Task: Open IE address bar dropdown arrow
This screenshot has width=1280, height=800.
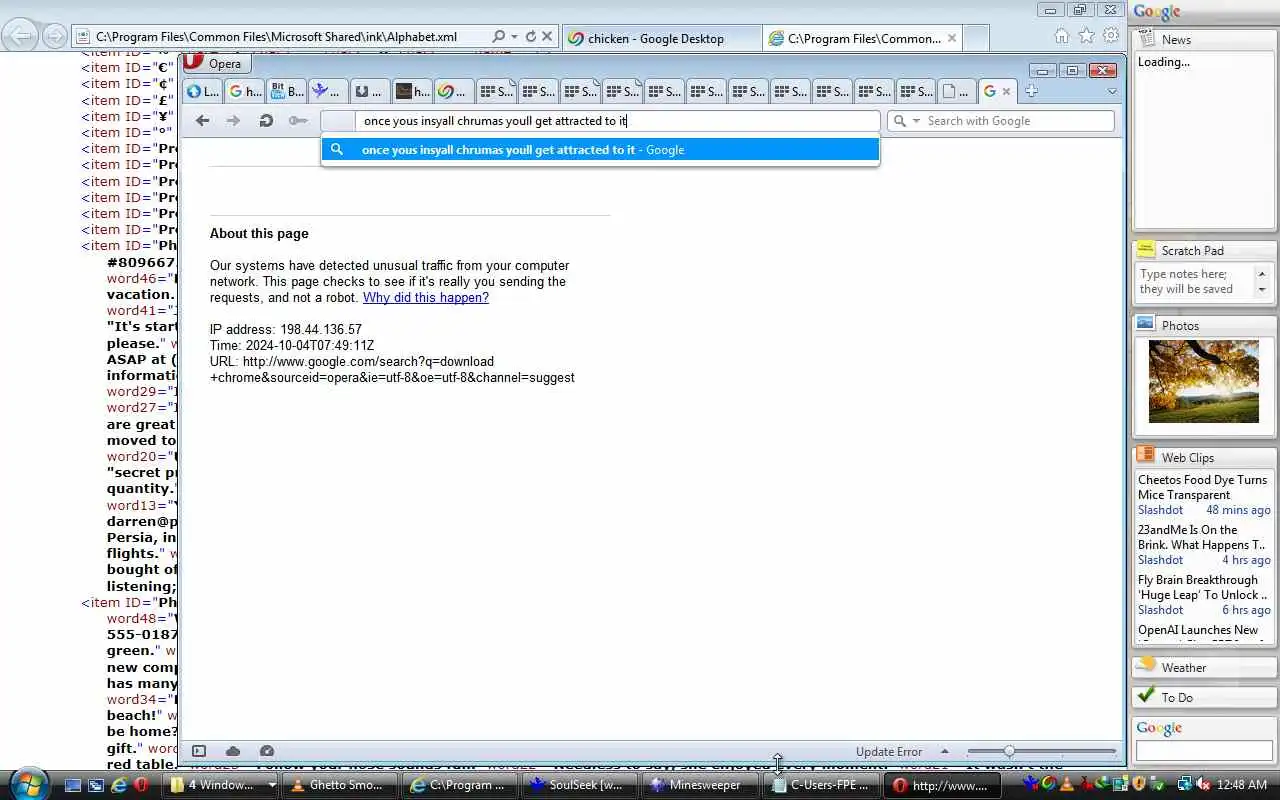Action: coord(514,37)
